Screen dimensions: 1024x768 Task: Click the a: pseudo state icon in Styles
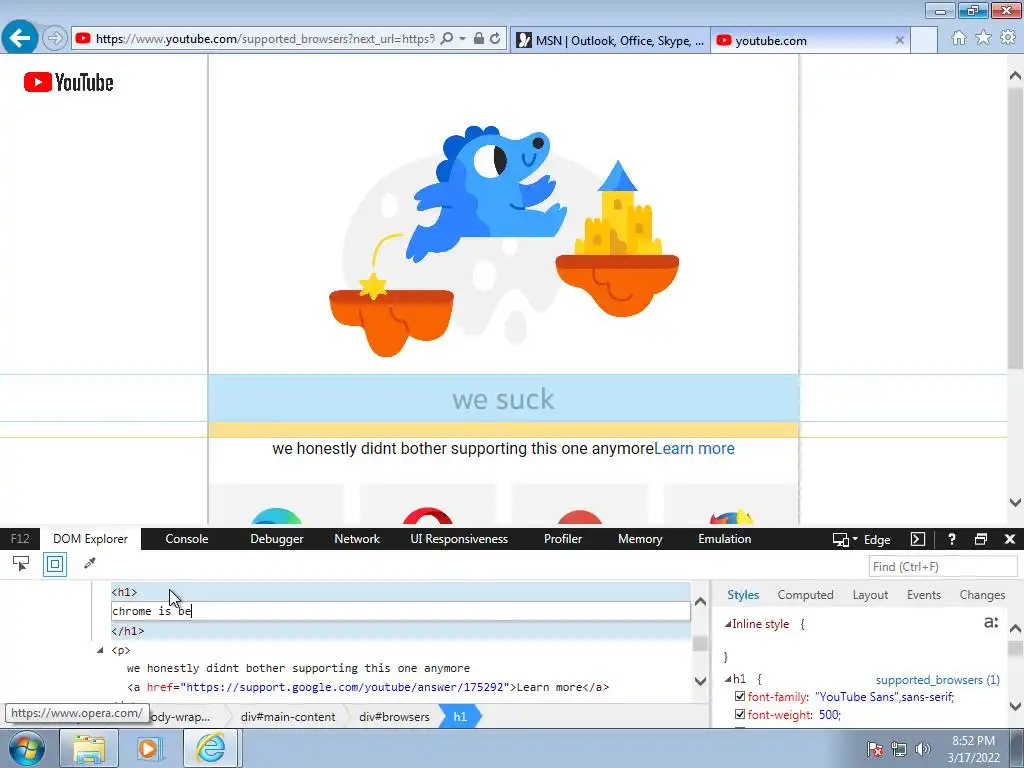[991, 622]
